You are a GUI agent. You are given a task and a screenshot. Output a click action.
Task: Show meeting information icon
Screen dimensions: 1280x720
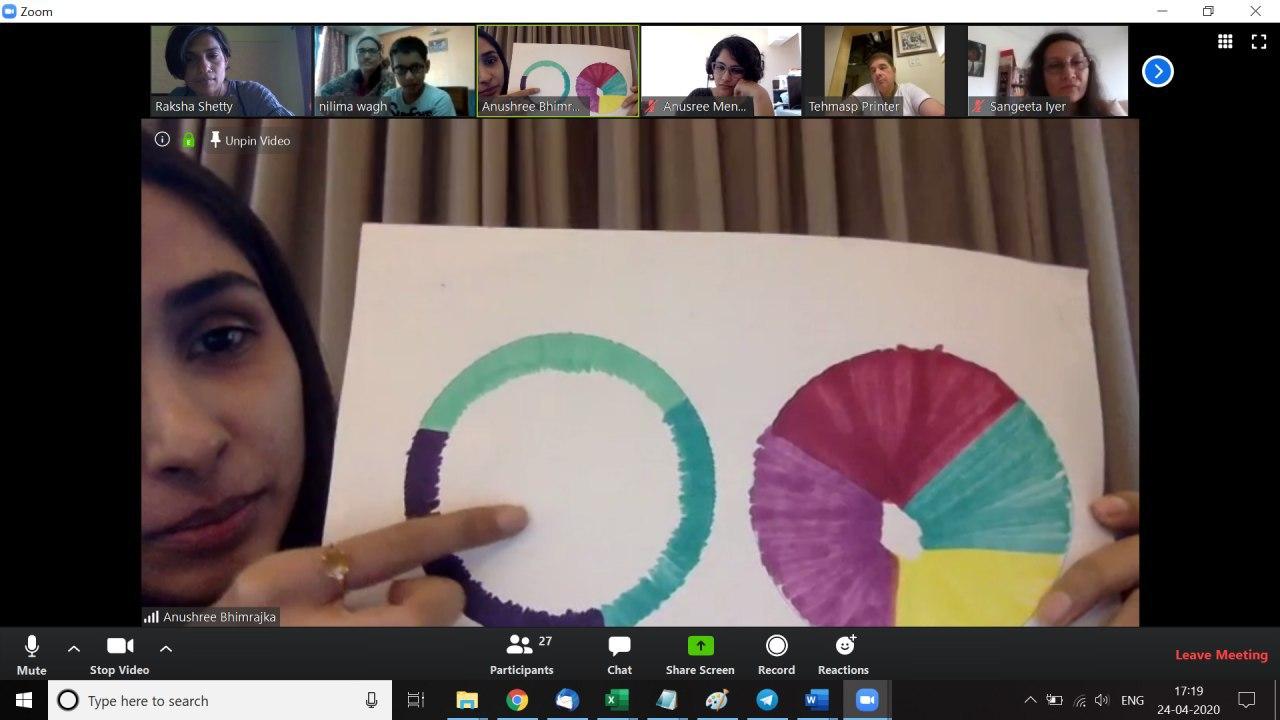[162, 140]
